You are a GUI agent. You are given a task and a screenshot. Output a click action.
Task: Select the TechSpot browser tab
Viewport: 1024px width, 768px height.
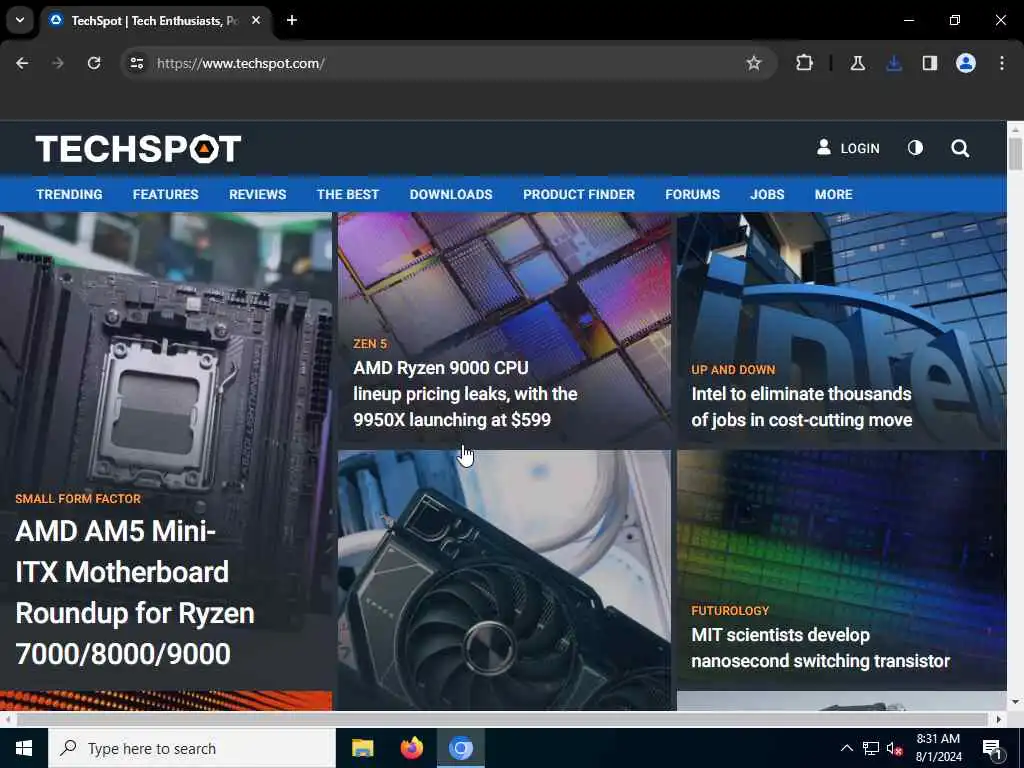[155, 20]
